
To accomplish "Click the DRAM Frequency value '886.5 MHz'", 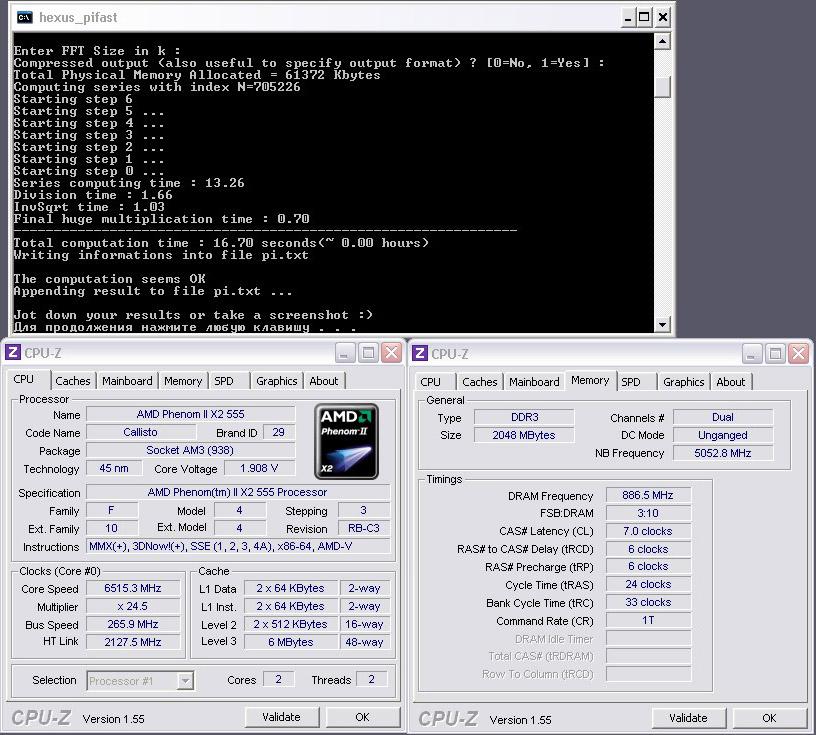I will [648, 495].
